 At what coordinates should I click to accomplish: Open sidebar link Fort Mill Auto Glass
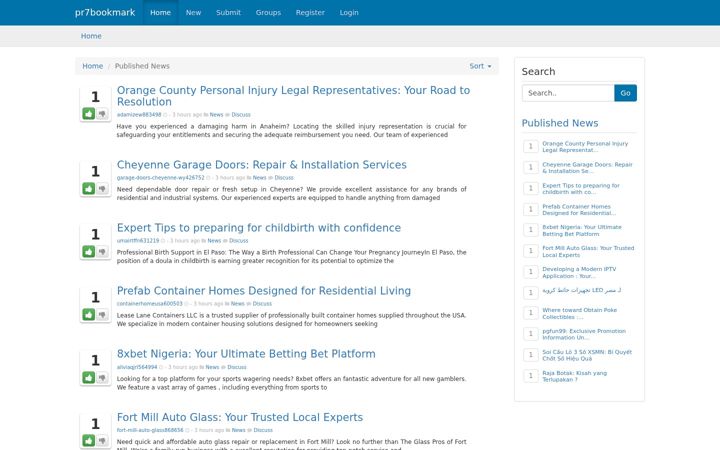click(x=588, y=252)
